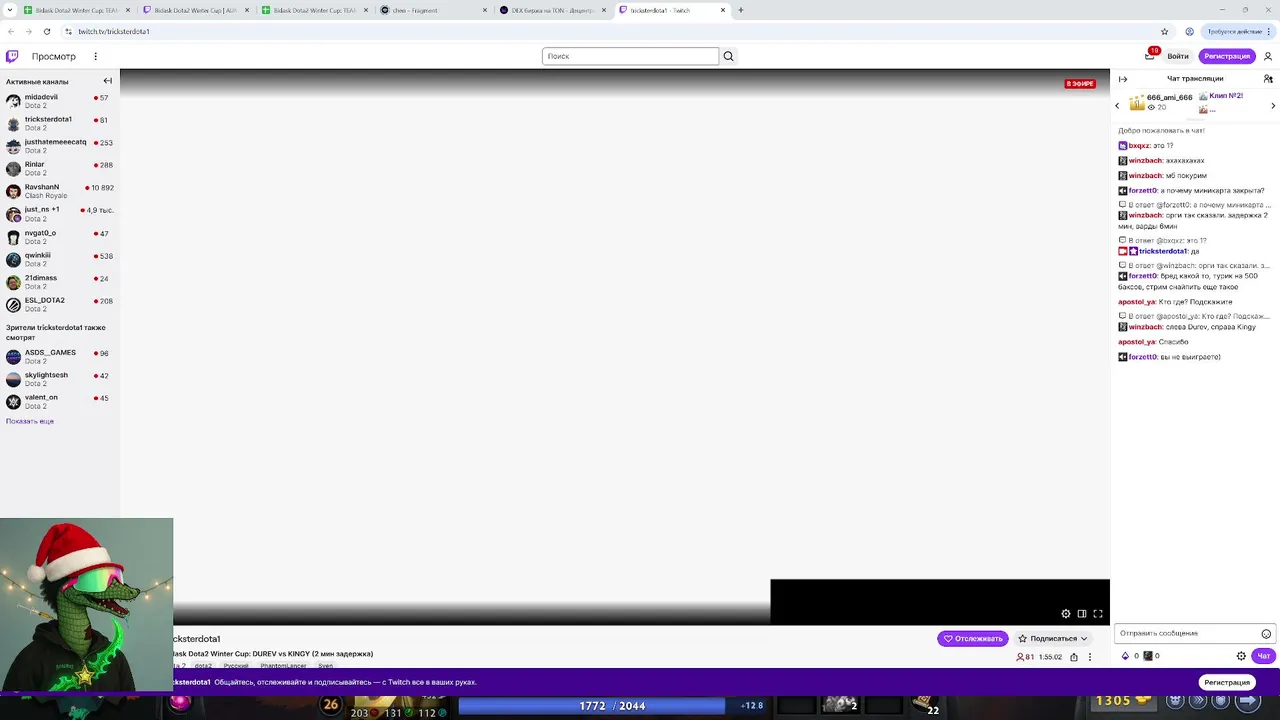
Task: Open the 21dimass channel
Action: click(60, 282)
